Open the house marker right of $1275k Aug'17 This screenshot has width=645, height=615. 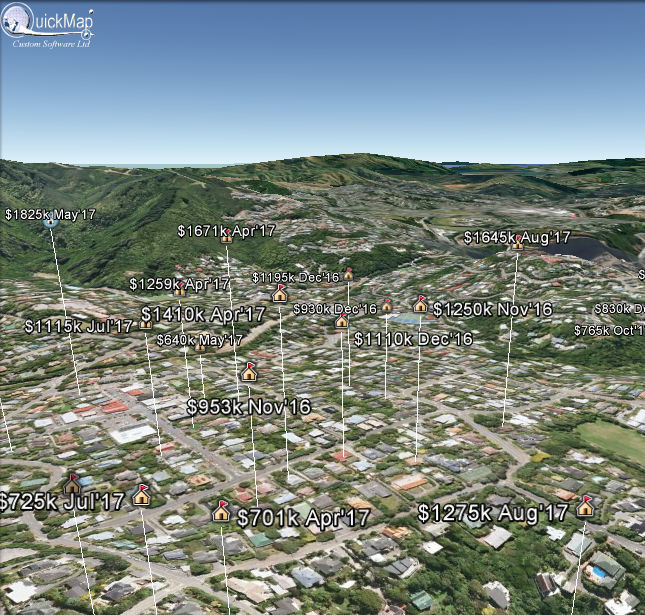[586, 507]
